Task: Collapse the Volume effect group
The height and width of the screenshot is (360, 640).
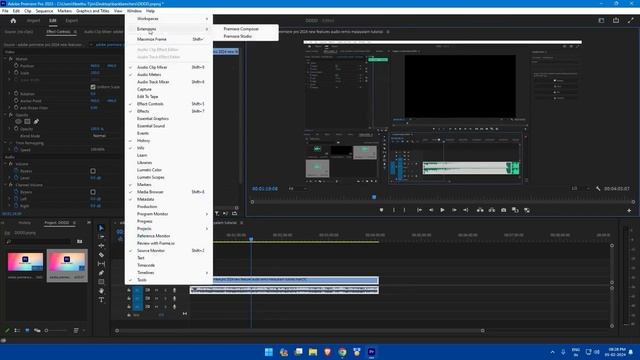Action: pos(5,164)
